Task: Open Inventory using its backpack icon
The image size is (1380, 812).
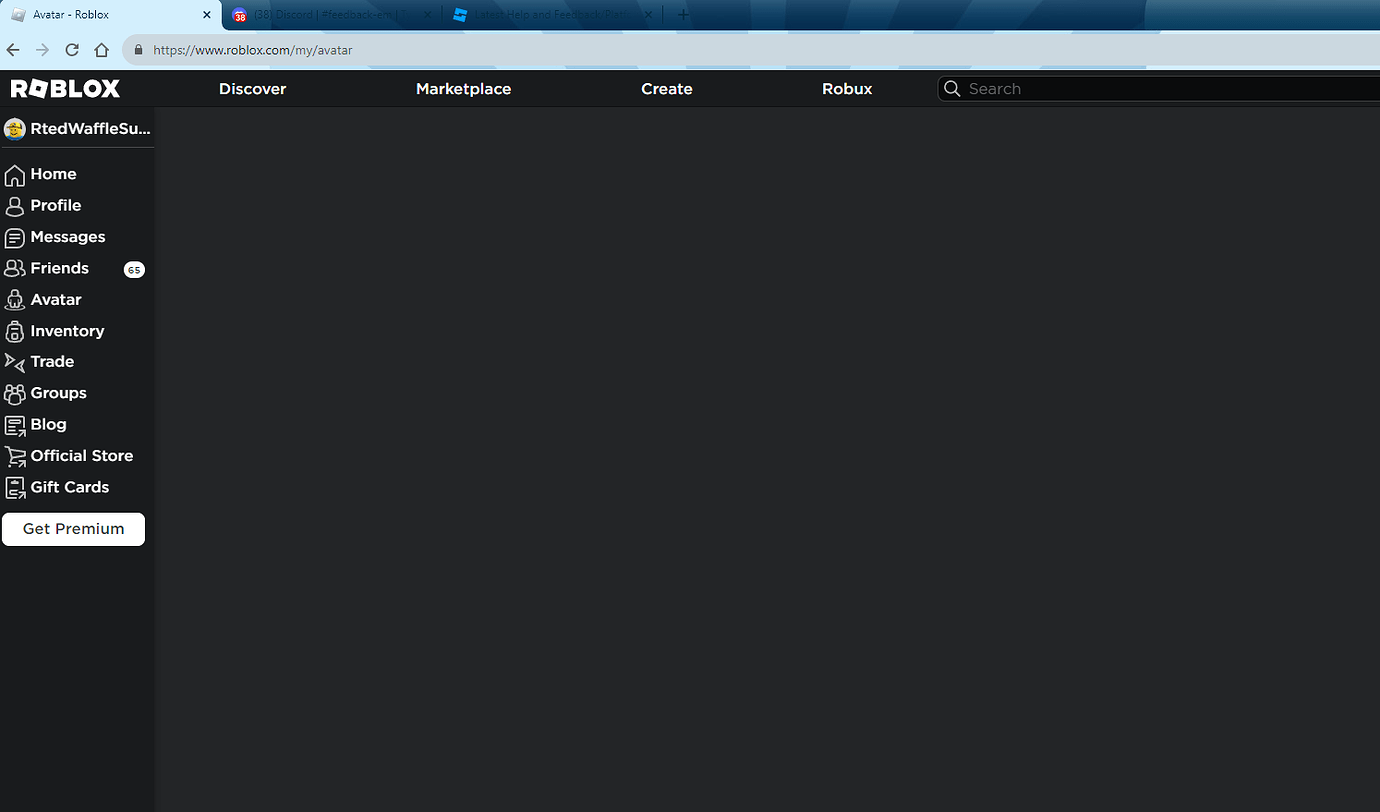Action: [x=16, y=331]
